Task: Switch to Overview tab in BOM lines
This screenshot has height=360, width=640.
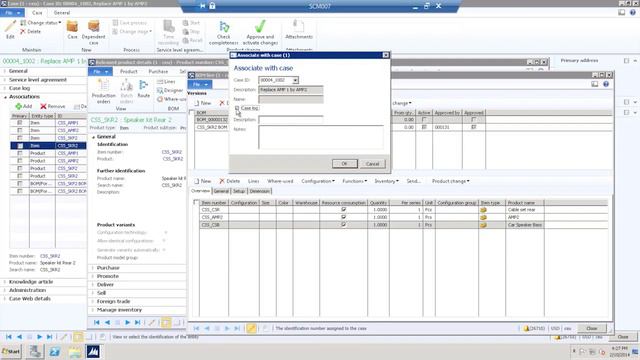Action: 200,191
